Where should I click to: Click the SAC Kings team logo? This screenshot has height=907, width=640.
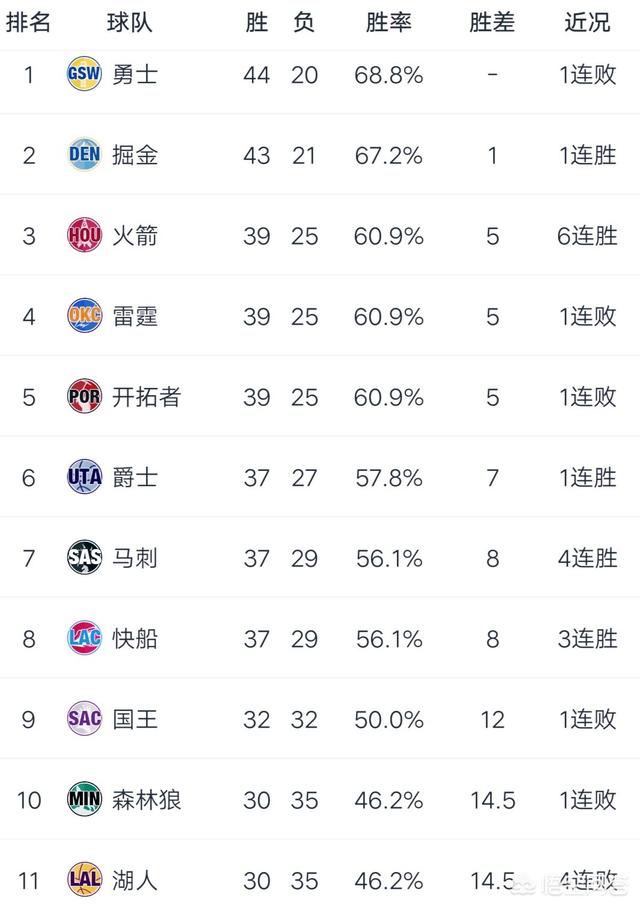click(x=84, y=718)
